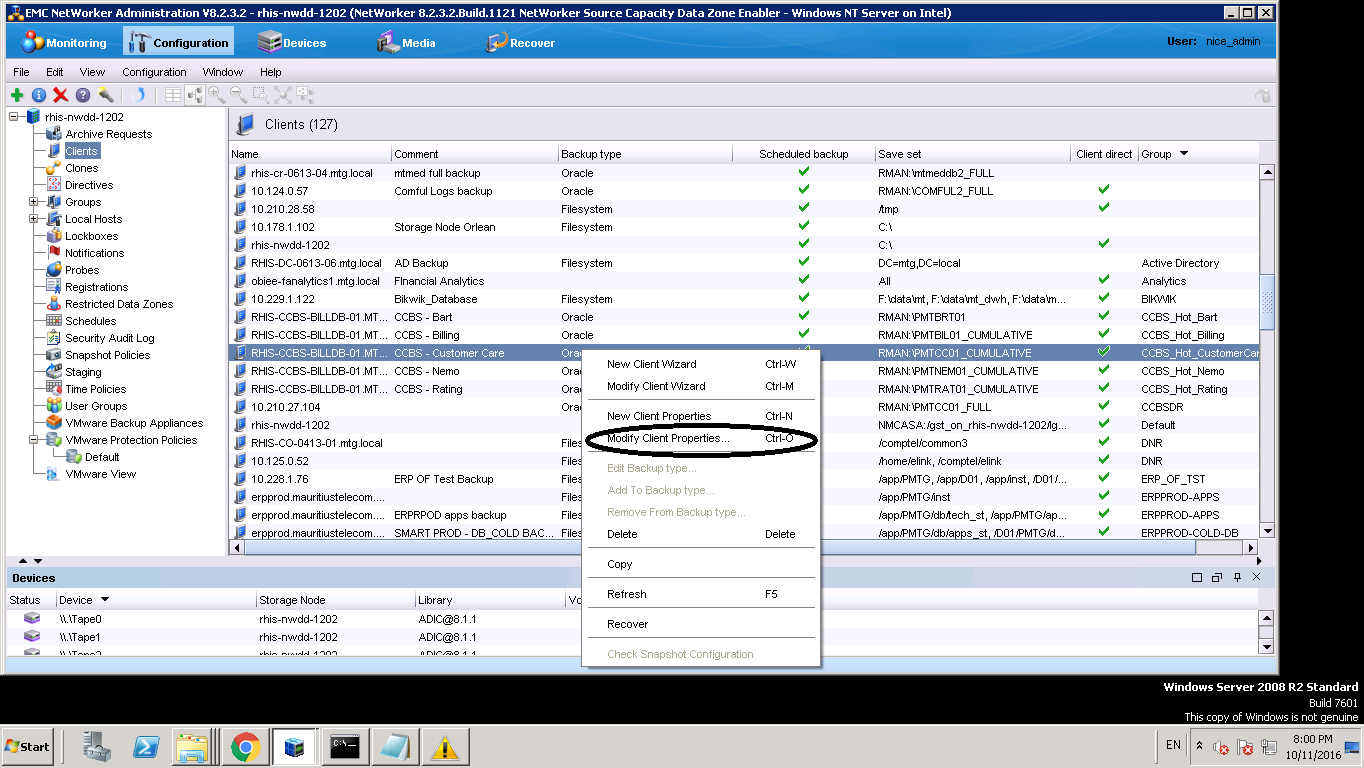Viewport: 1364px width, 768px height.
Task: Open the Monitoring view
Action: point(64,43)
